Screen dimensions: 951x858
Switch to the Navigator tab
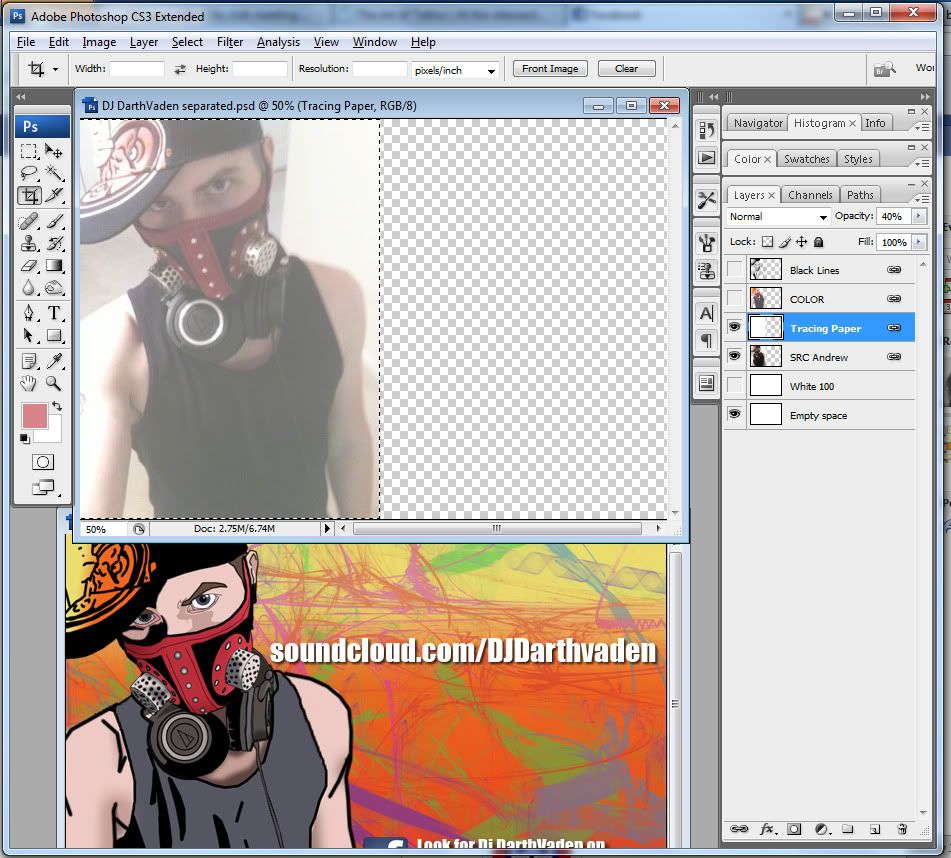(x=758, y=123)
